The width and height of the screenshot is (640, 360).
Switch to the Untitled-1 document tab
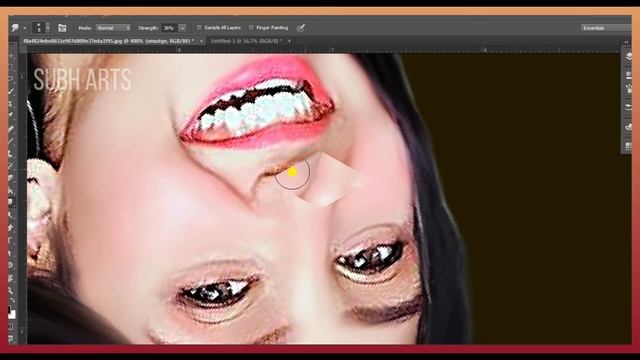(x=246, y=41)
